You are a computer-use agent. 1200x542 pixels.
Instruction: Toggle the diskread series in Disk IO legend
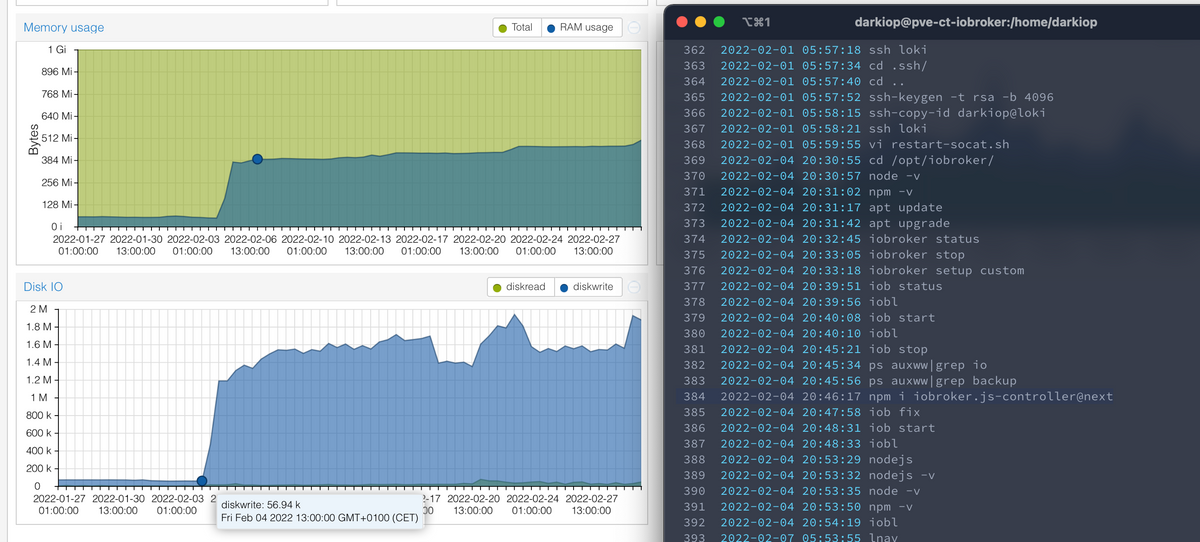519,287
